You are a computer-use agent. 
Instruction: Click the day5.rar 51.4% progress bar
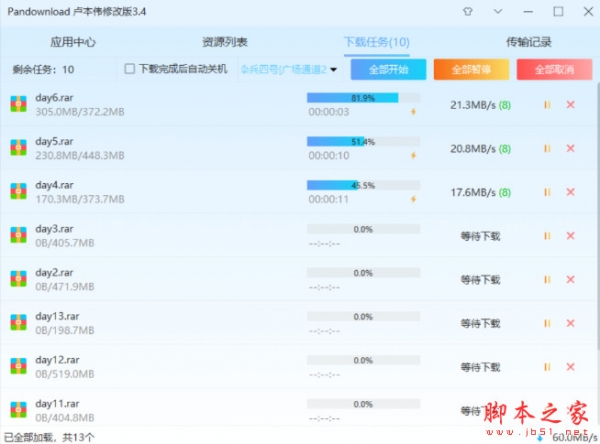pos(364,142)
